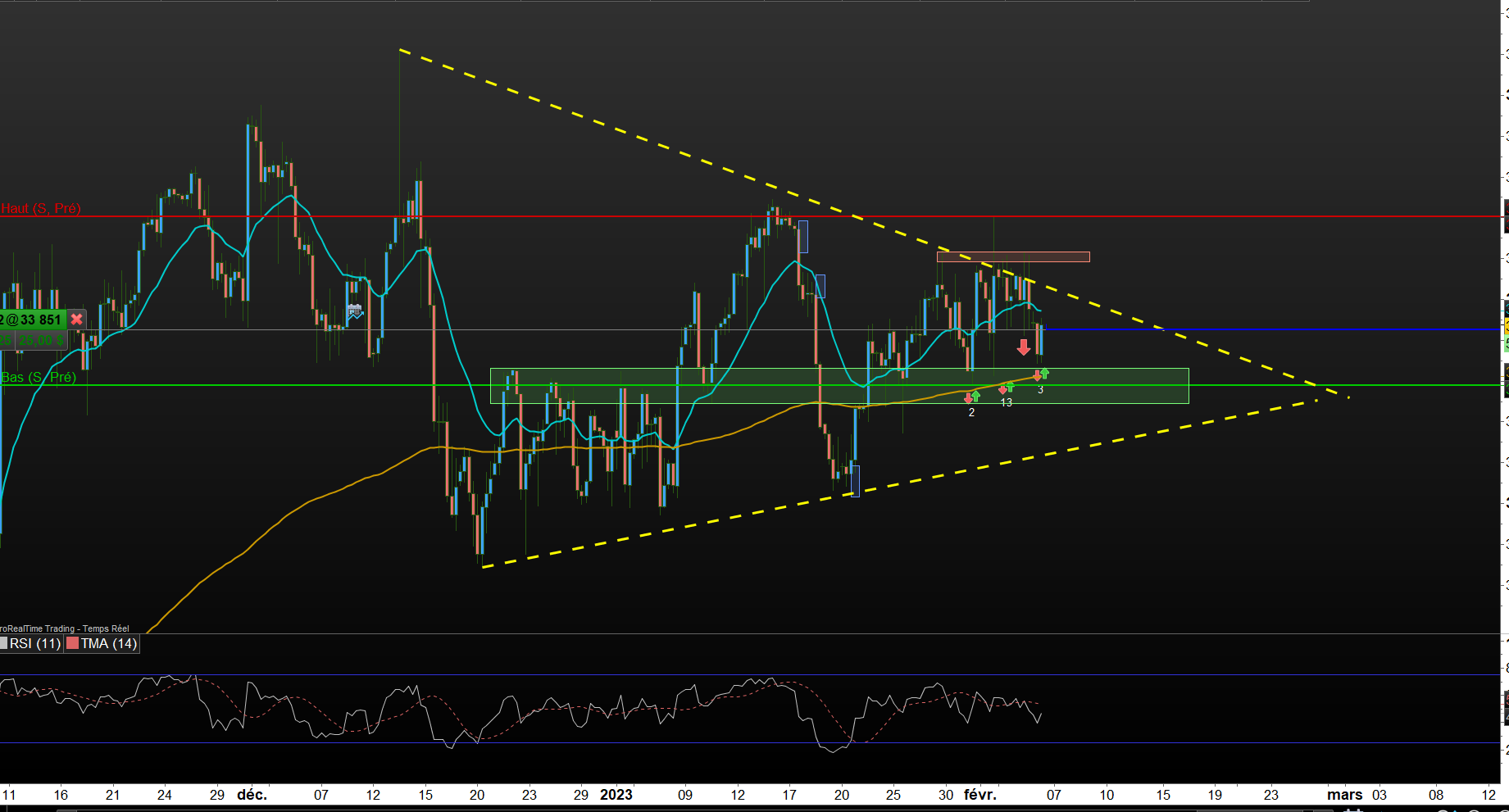Open the RSI (11) indicator settings
This screenshot has height=812, width=1509.
click(35, 644)
